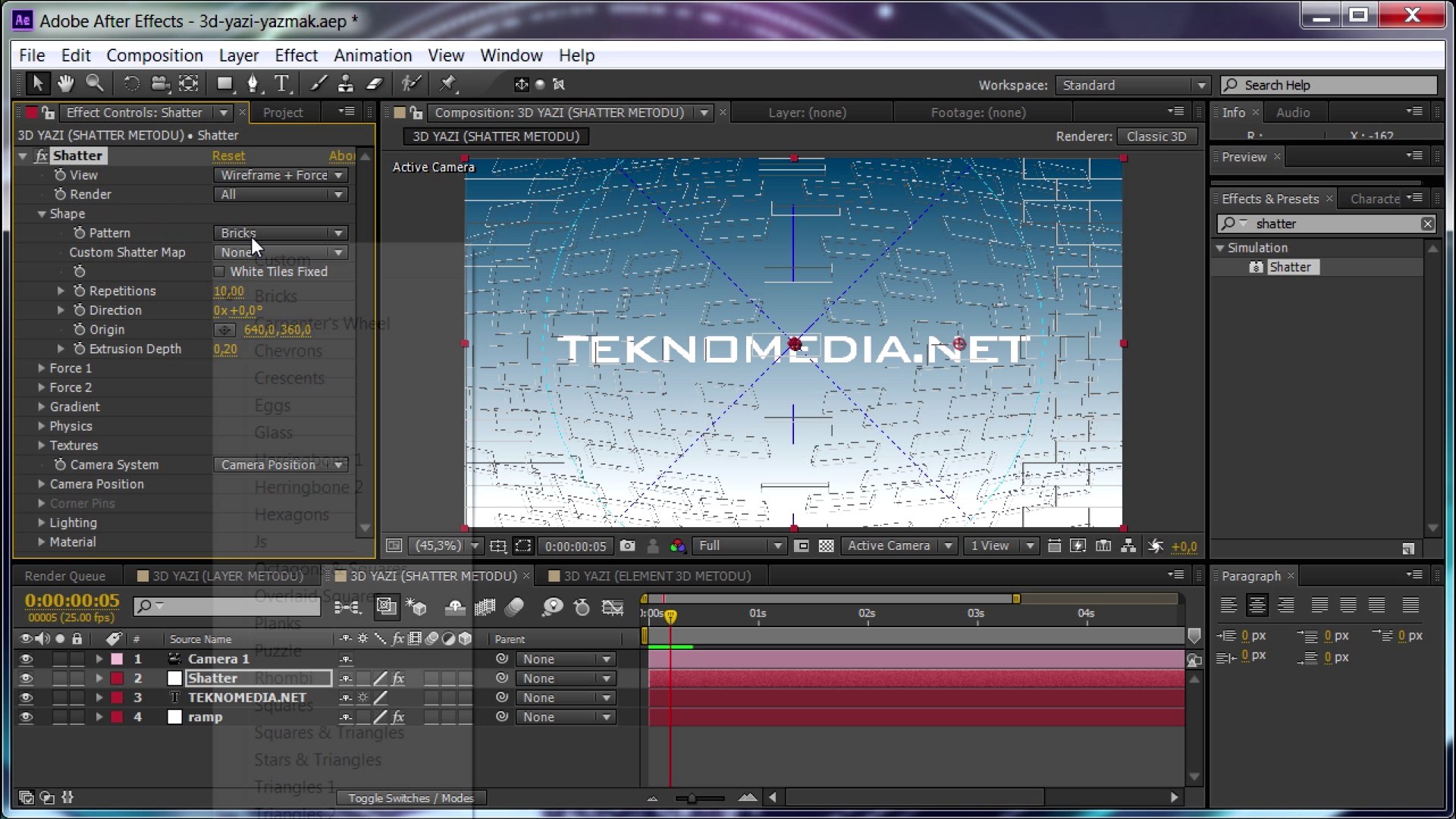Screen dimensions: 1456x819
Task: Select the Zoom magnifier tool
Action: click(x=95, y=83)
